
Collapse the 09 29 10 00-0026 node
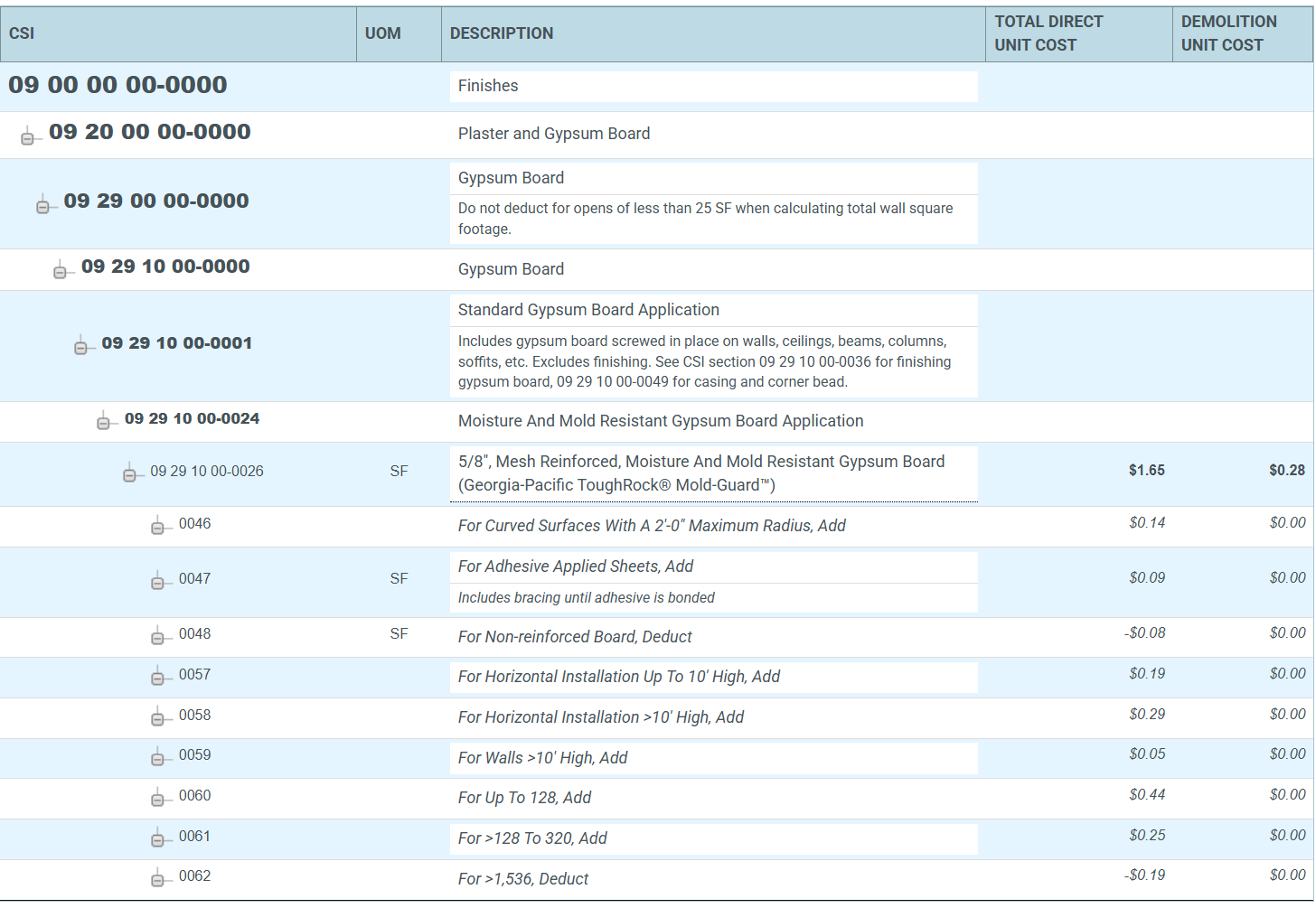[129, 476]
